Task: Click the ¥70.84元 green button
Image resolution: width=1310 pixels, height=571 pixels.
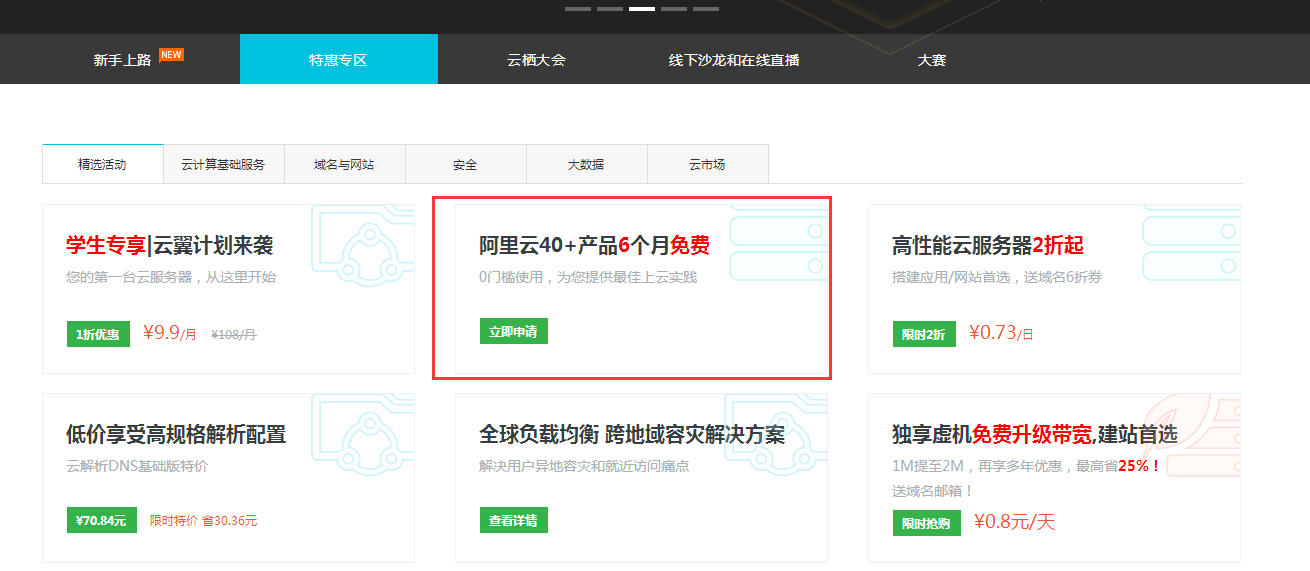Action: 101,520
